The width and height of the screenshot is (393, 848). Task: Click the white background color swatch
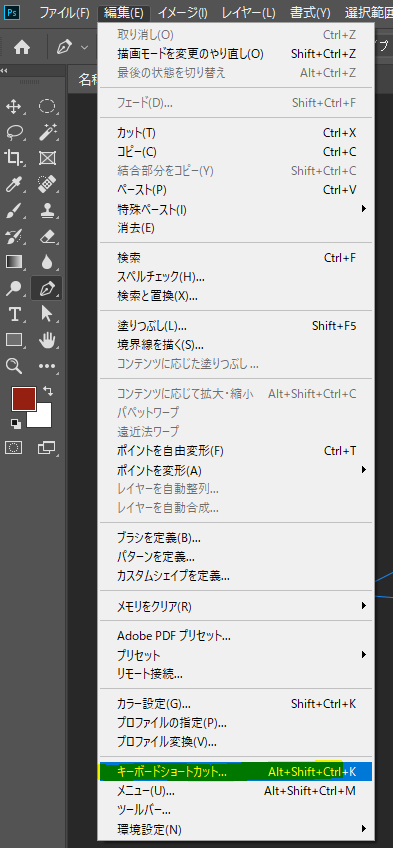43,419
